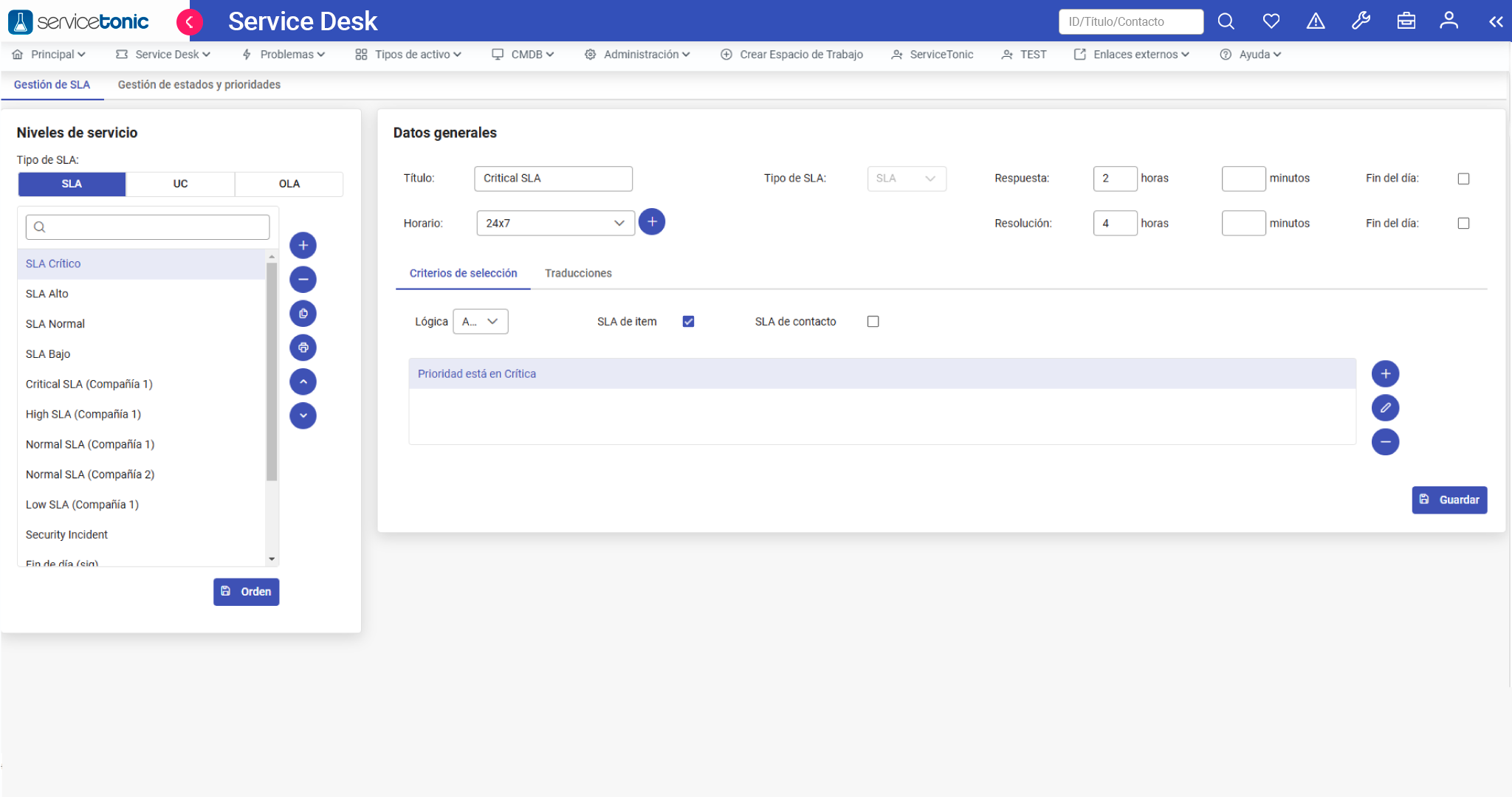Enable the SLA de contacto checkbox
Viewport: 1512px width, 797px height.
point(873,322)
